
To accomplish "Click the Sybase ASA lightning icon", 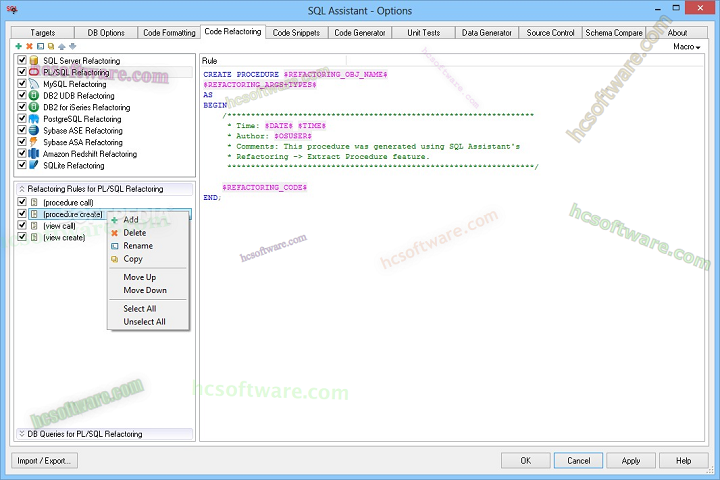I will pos(34,142).
